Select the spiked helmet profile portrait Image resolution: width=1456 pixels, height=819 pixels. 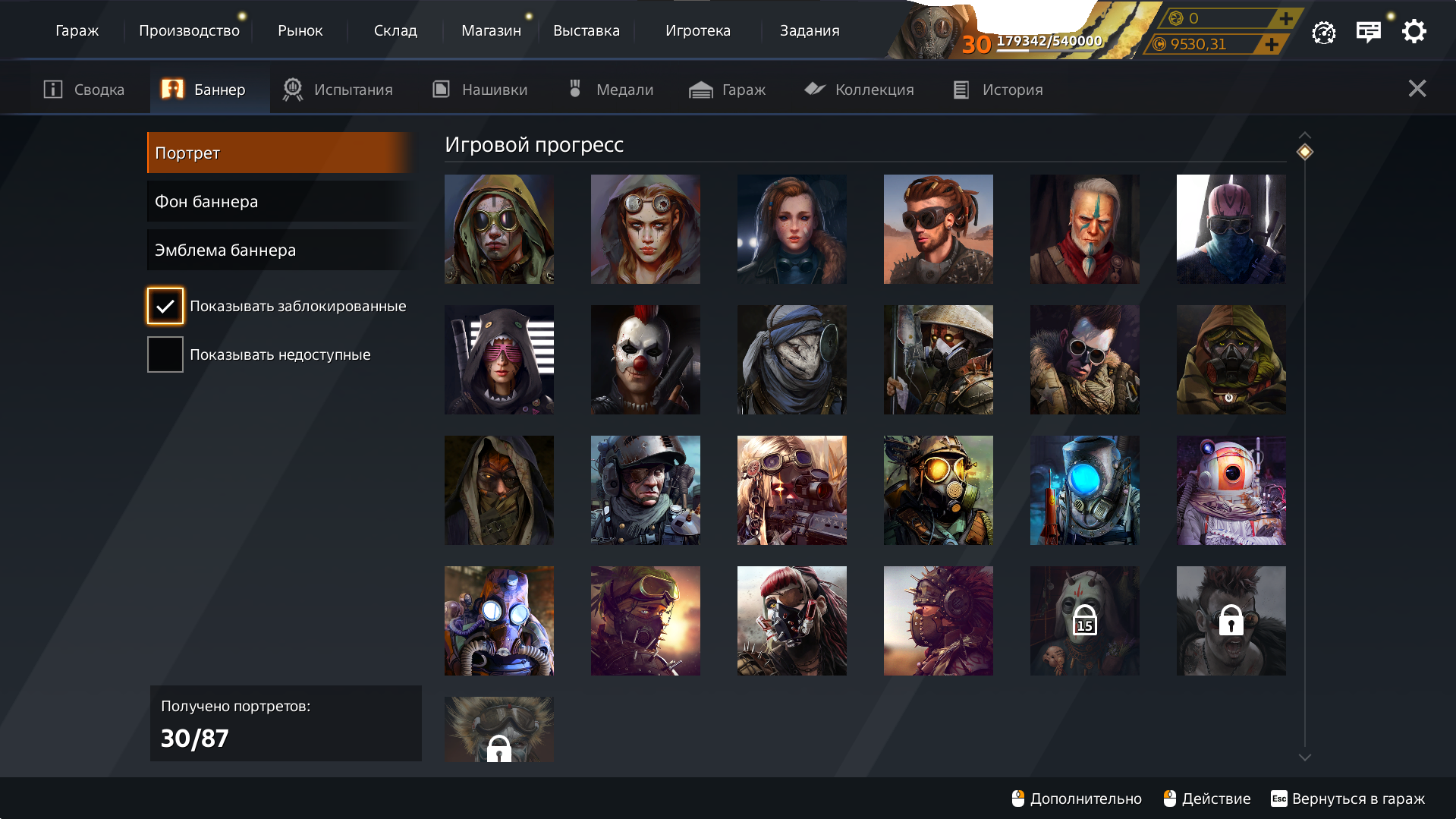939,621
